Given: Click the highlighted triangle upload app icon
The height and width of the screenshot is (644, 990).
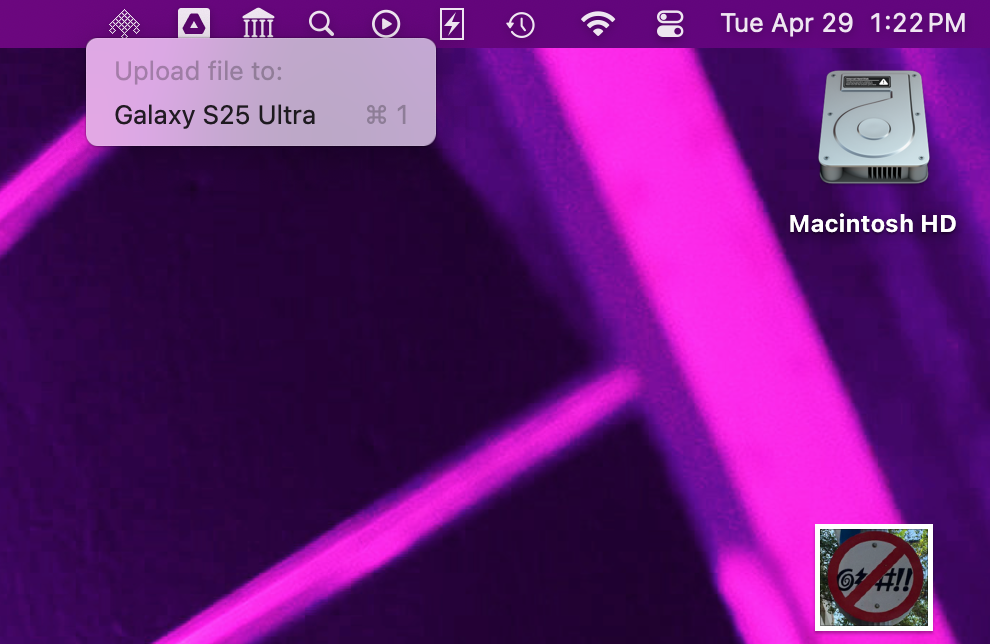Looking at the screenshot, I should click(194, 24).
